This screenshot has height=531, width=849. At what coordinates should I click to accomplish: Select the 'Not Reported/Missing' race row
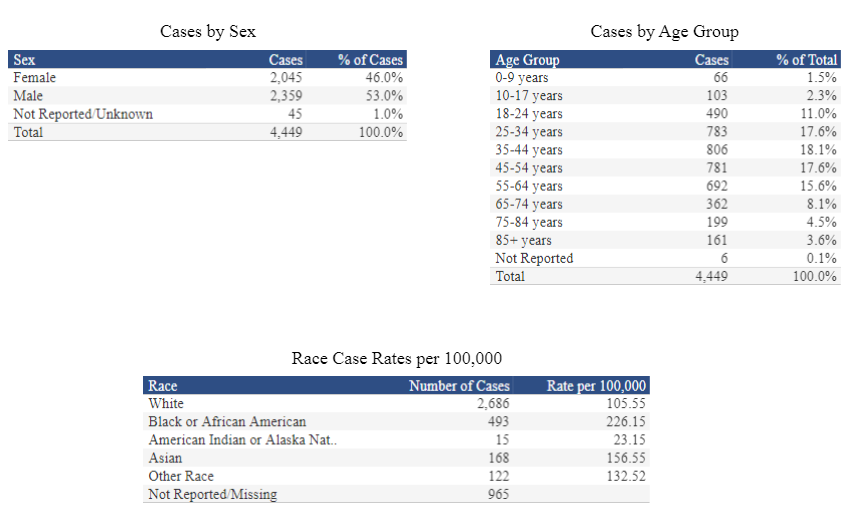[212, 494]
